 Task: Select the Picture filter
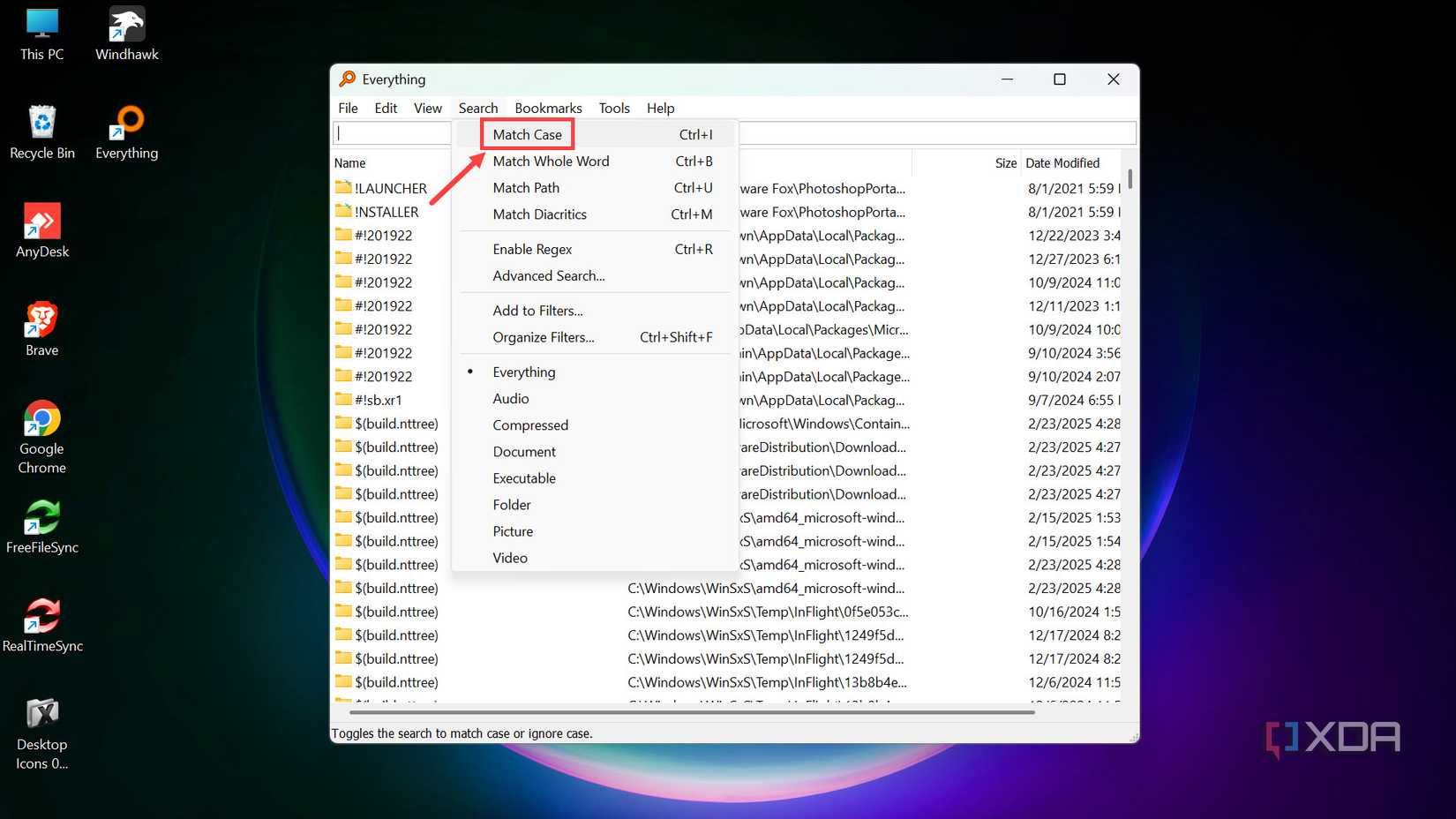click(x=513, y=530)
